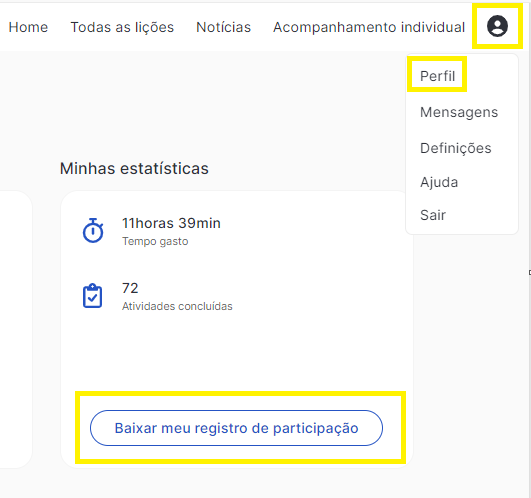Viewport: 531px width, 498px height.
Task: Click the Minhas estatísticas heading
Action: (134, 168)
